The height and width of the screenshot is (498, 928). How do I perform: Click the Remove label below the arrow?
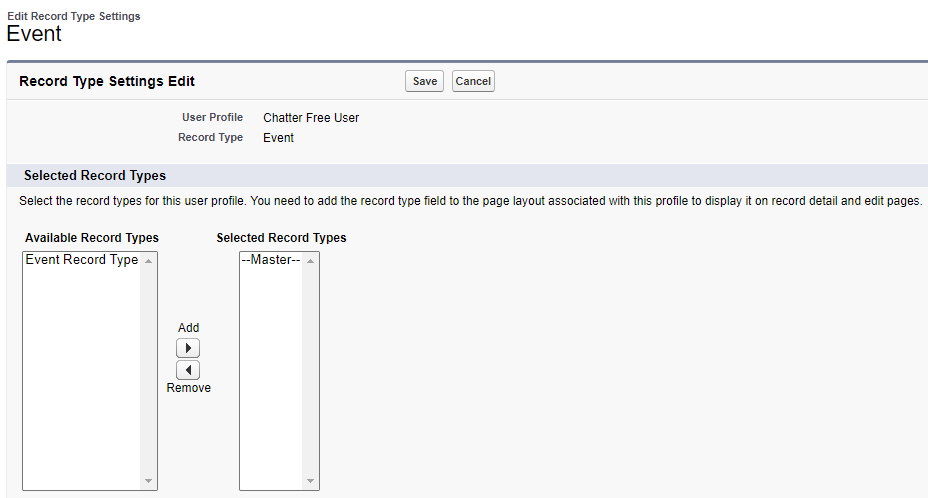(x=188, y=388)
